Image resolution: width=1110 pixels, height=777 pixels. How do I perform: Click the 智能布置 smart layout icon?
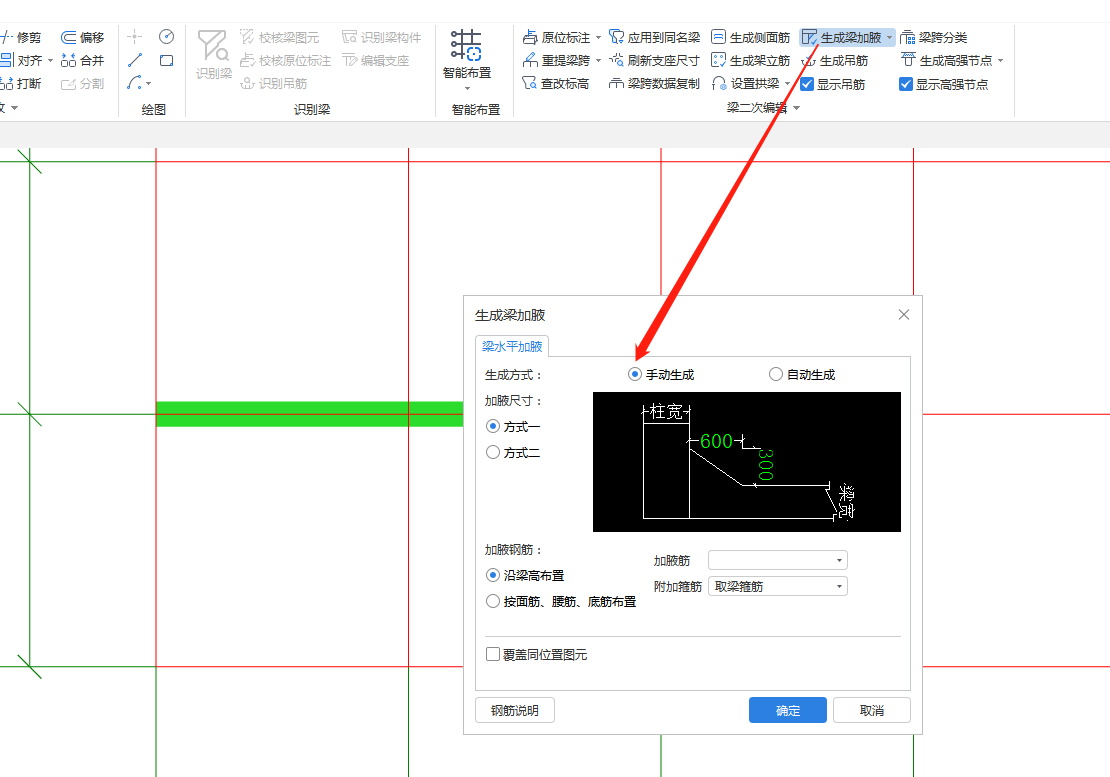click(466, 46)
